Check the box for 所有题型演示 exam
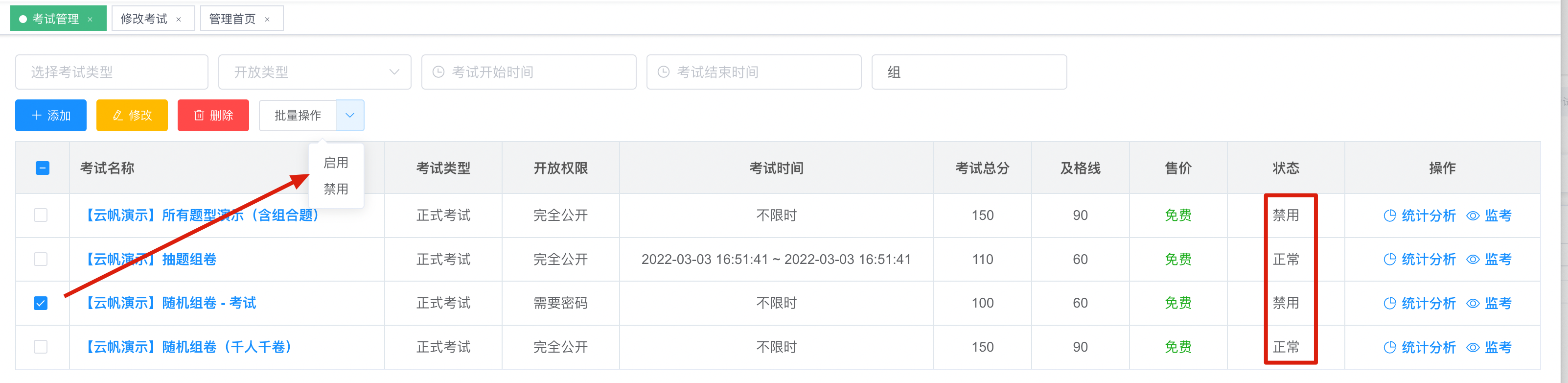The height and width of the screenshot is (383, 1568). (41, 215)
